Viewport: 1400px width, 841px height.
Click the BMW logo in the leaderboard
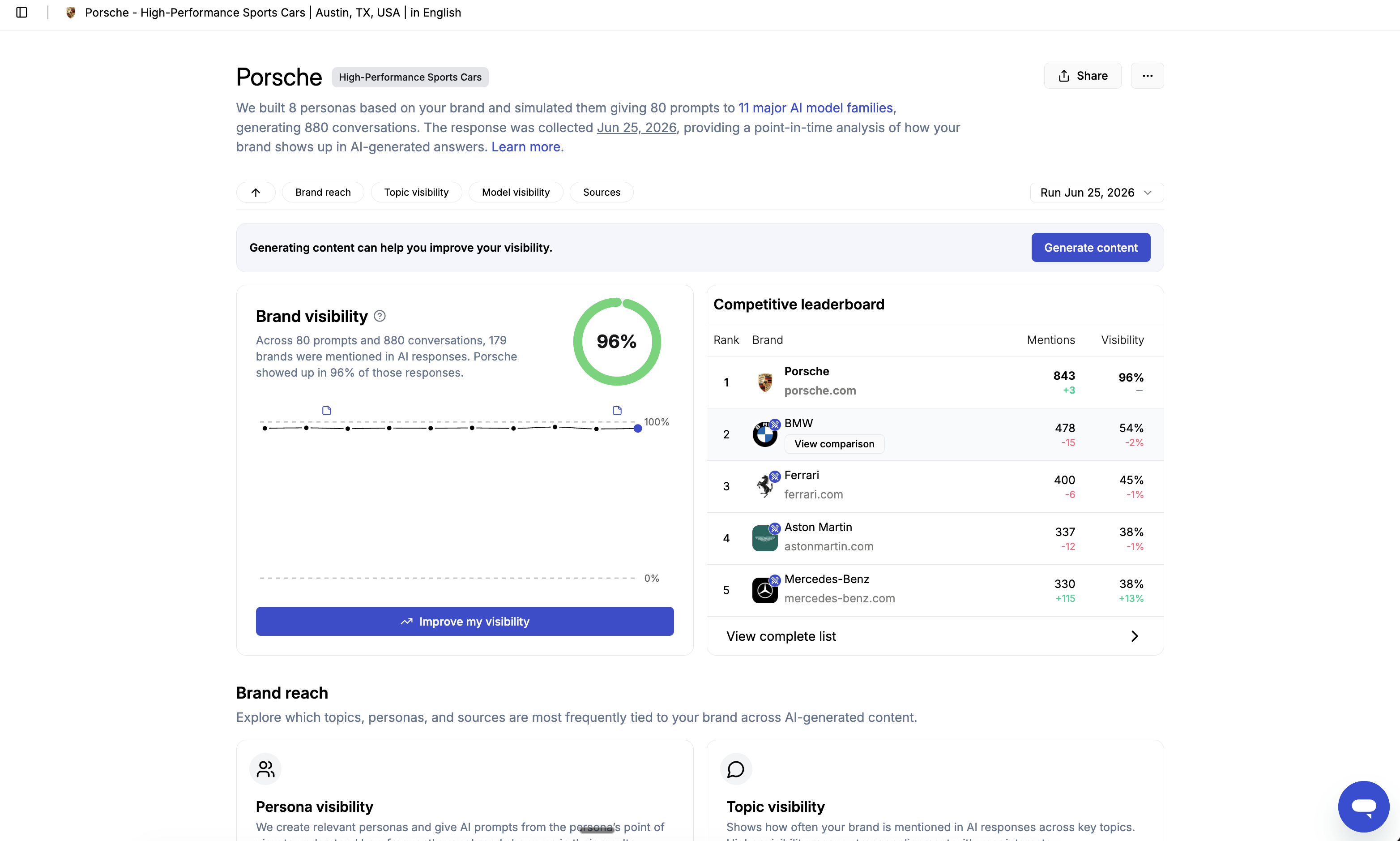(764, 435)
